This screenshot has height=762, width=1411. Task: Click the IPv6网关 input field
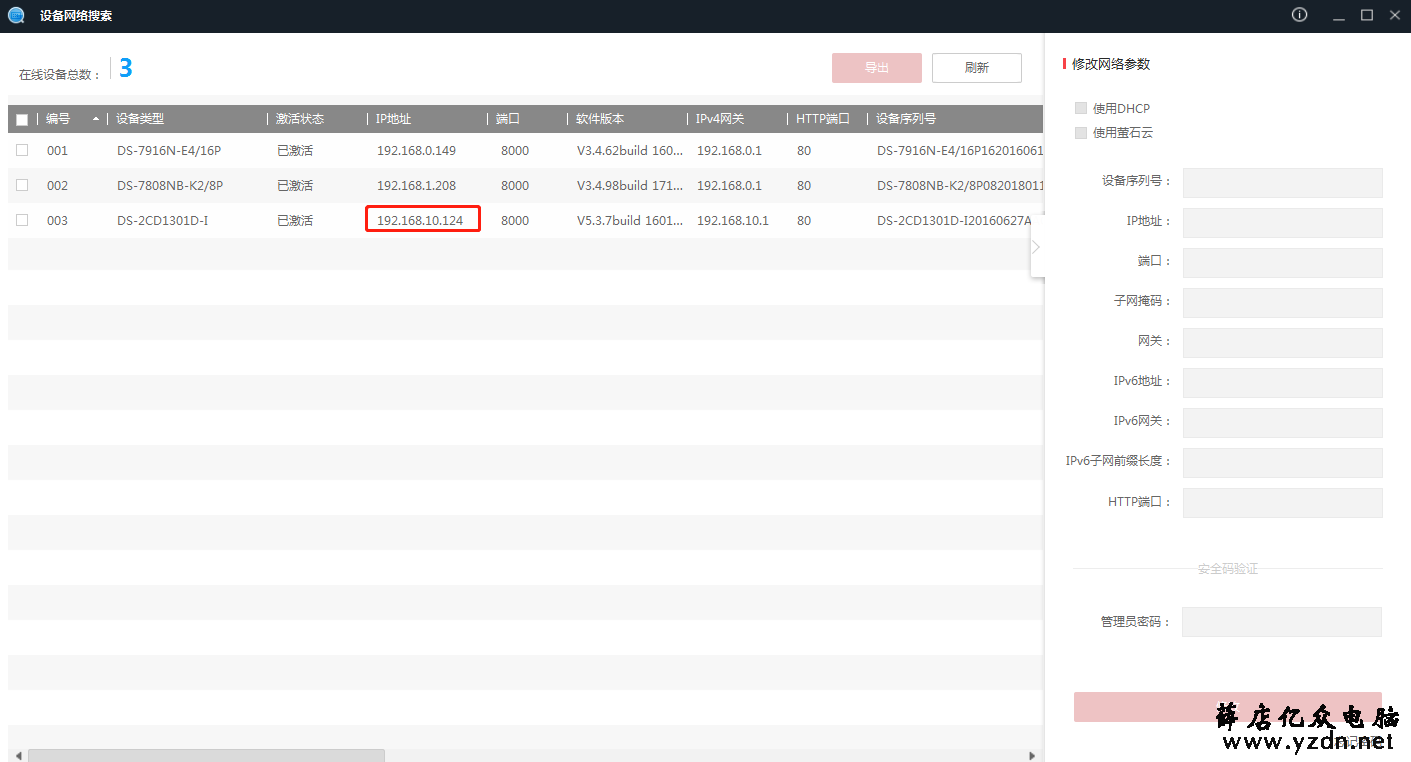pos(1283,423)
